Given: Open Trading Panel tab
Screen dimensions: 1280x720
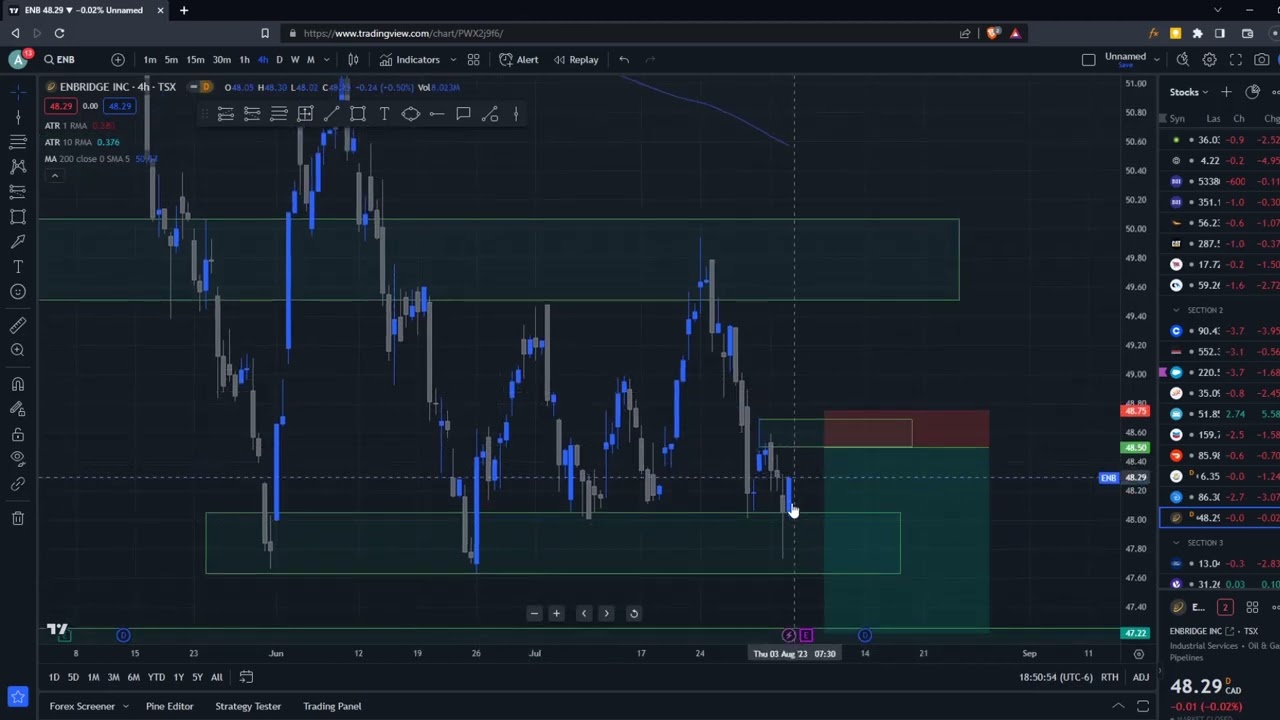Looking at the screenshot, I should pos(332,706).
